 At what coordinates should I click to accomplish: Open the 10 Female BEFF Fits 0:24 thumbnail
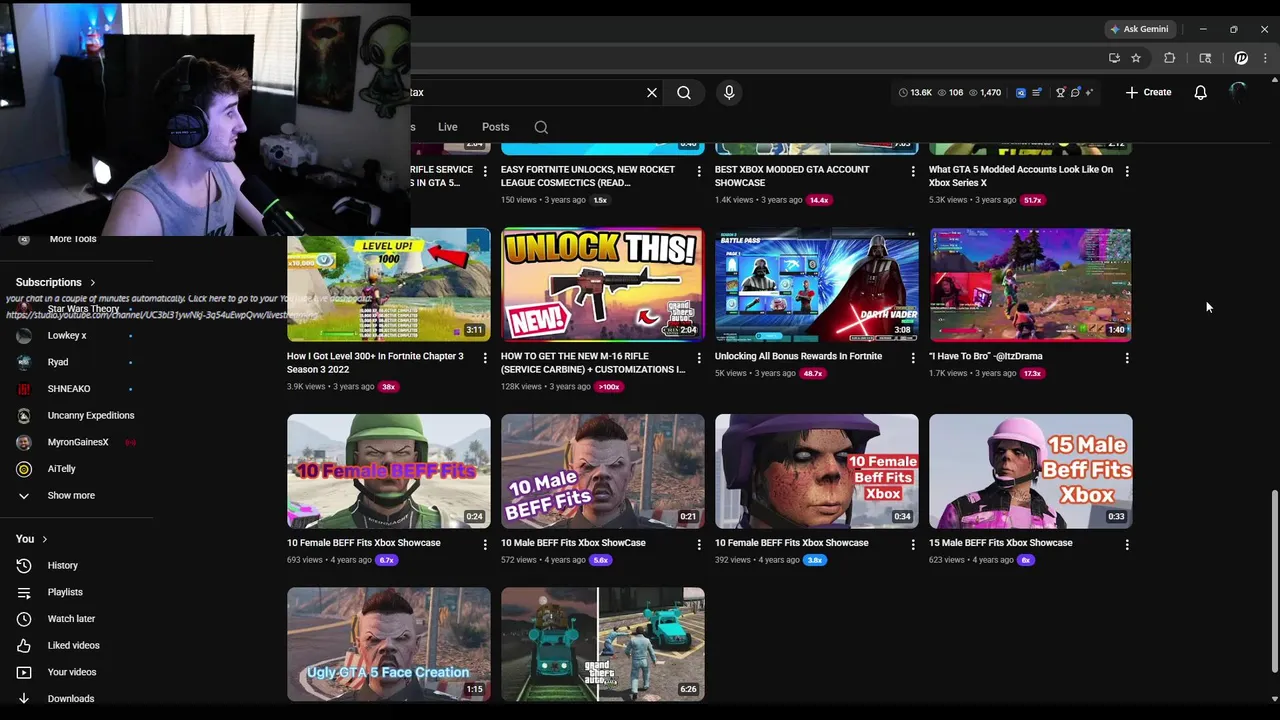(x=389, y=471)
